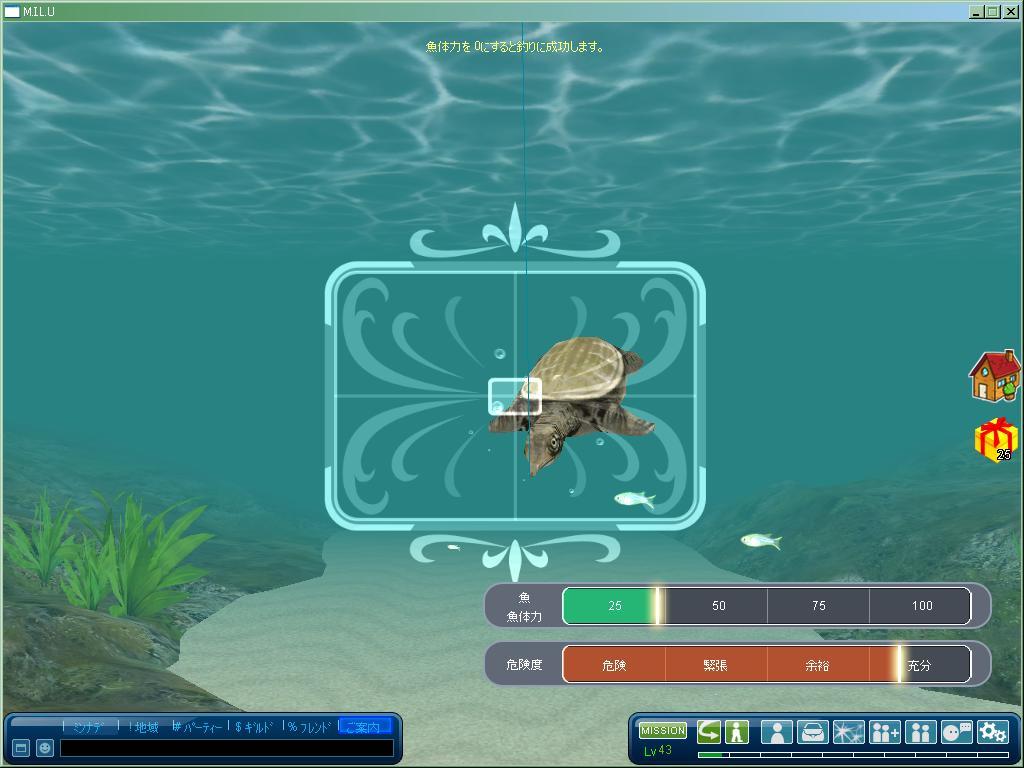Switch to the パーティー chat tab
This screenshot has height=768, width=1024.
(x=199, y=727)
